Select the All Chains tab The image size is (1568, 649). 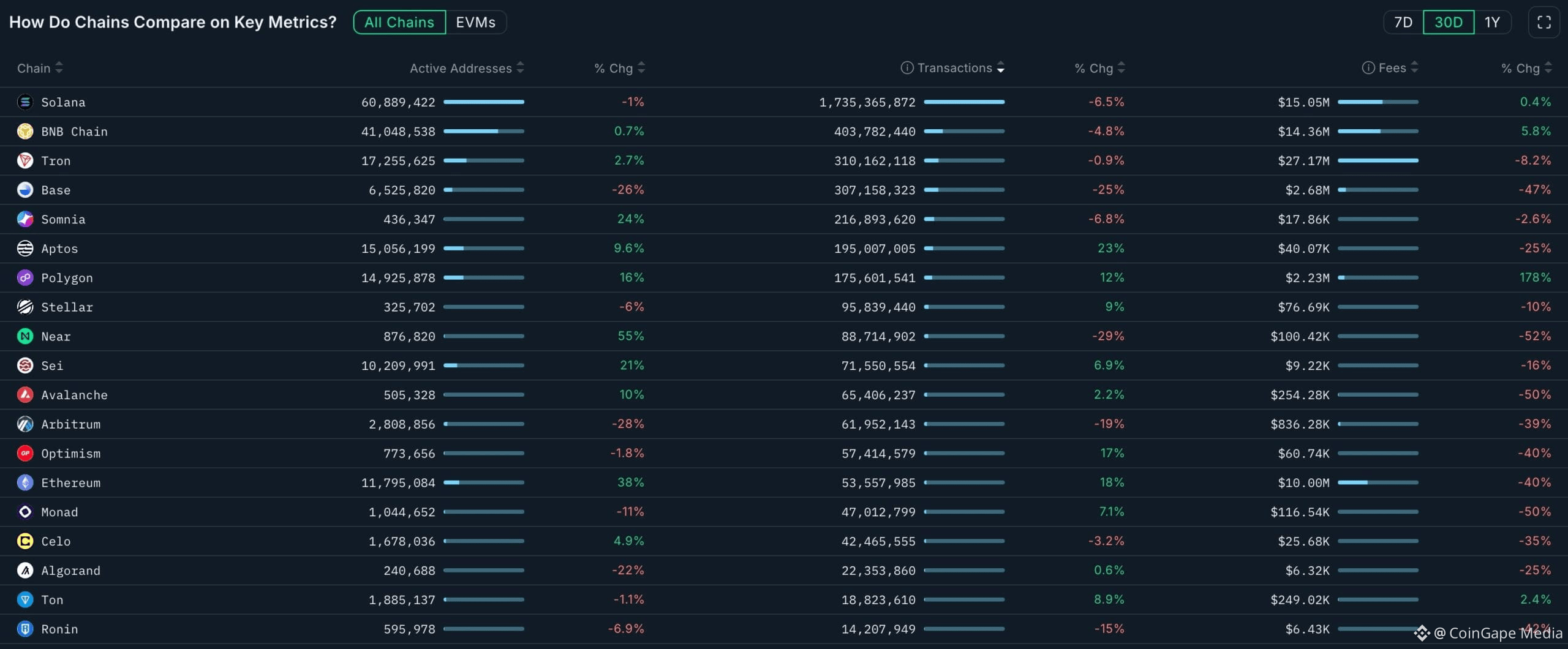(399, 22)
